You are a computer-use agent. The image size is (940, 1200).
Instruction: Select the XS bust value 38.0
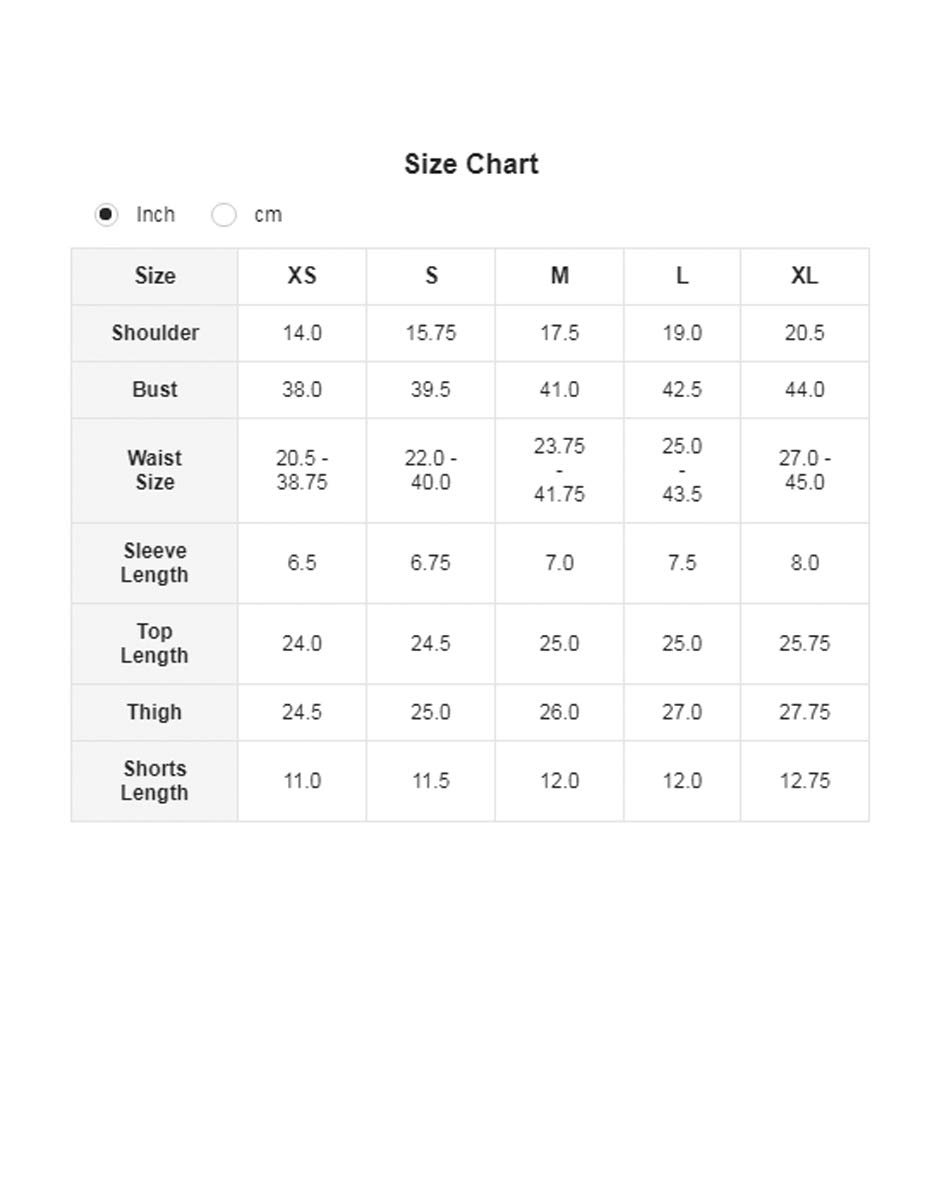pyautogui.click(x=302, y=390)
